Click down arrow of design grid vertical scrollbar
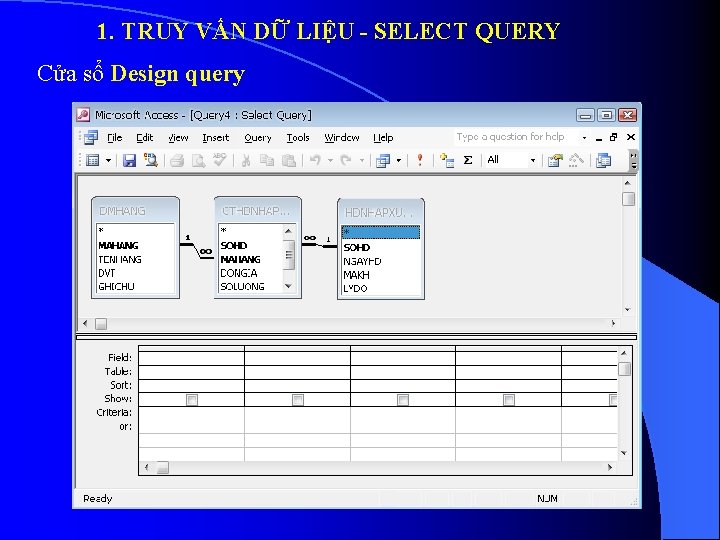 624,453
